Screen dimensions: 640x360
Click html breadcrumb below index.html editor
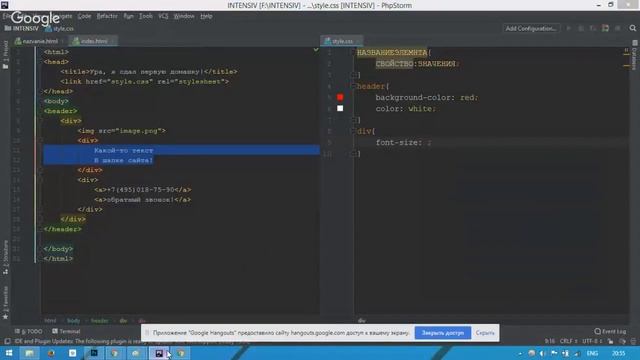point(50,321)
